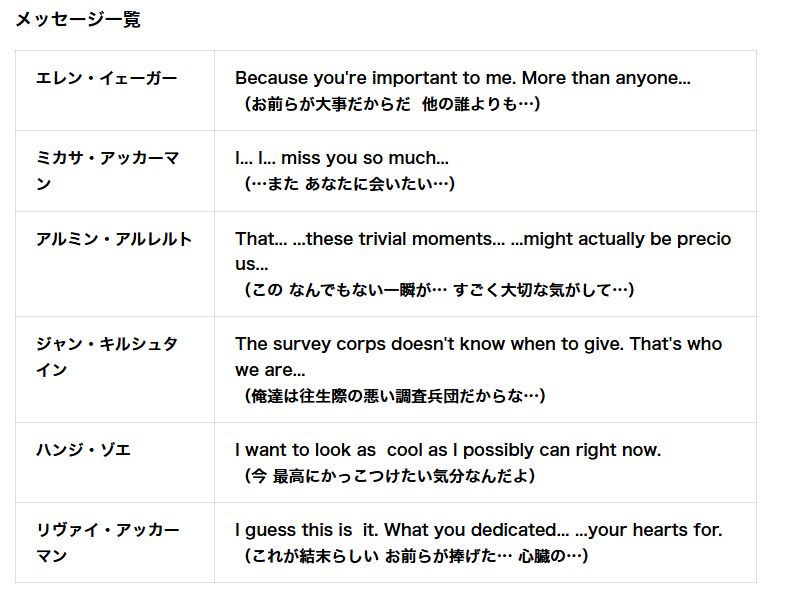Click the Japanese line starting この なんでもない一瞬が
This screenshot has width=796, height=596.
(x=439, y=290)
